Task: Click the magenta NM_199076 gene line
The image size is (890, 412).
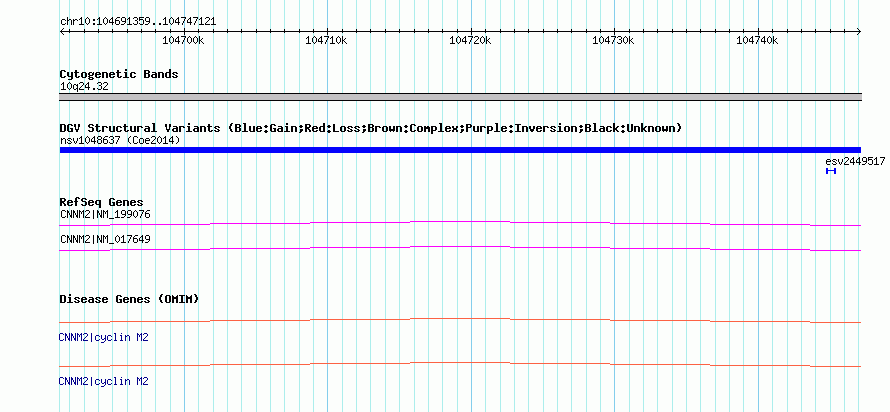Action: click(460, 224)
